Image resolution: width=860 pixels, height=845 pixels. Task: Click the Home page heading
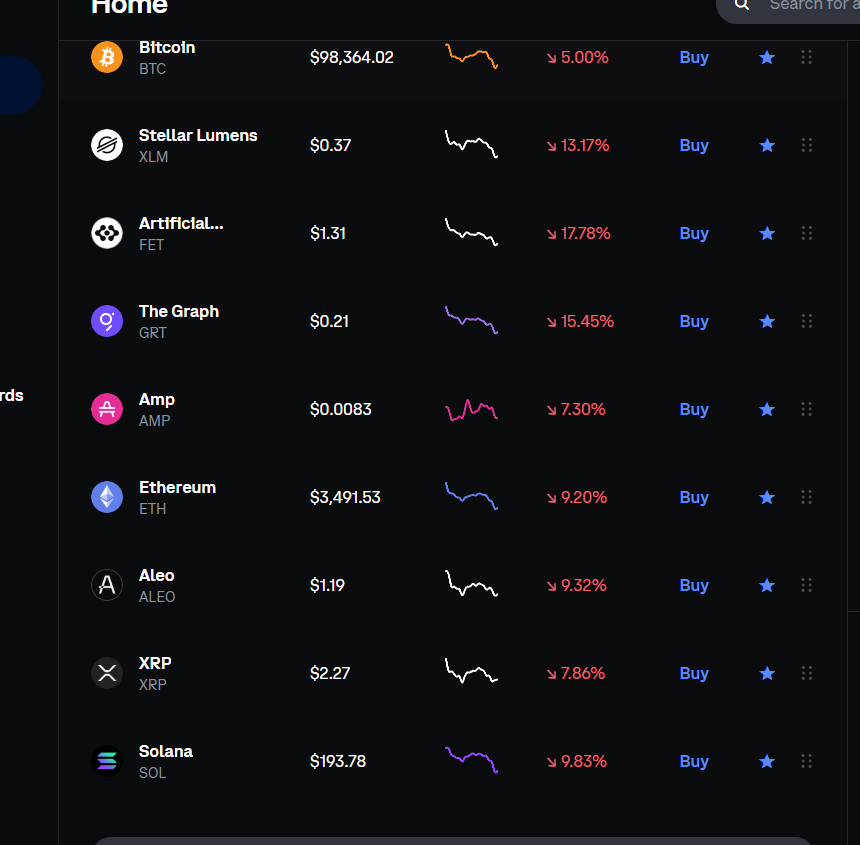tap(129, 7)
